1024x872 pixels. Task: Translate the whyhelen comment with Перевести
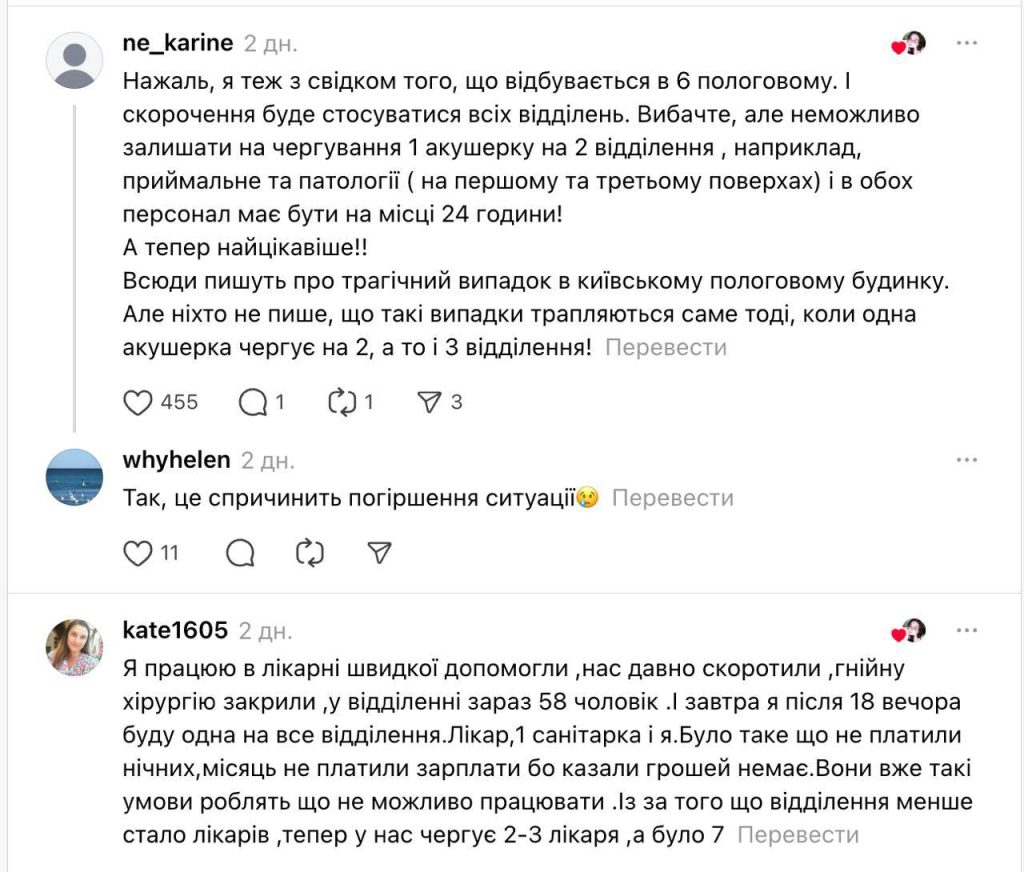672,498
